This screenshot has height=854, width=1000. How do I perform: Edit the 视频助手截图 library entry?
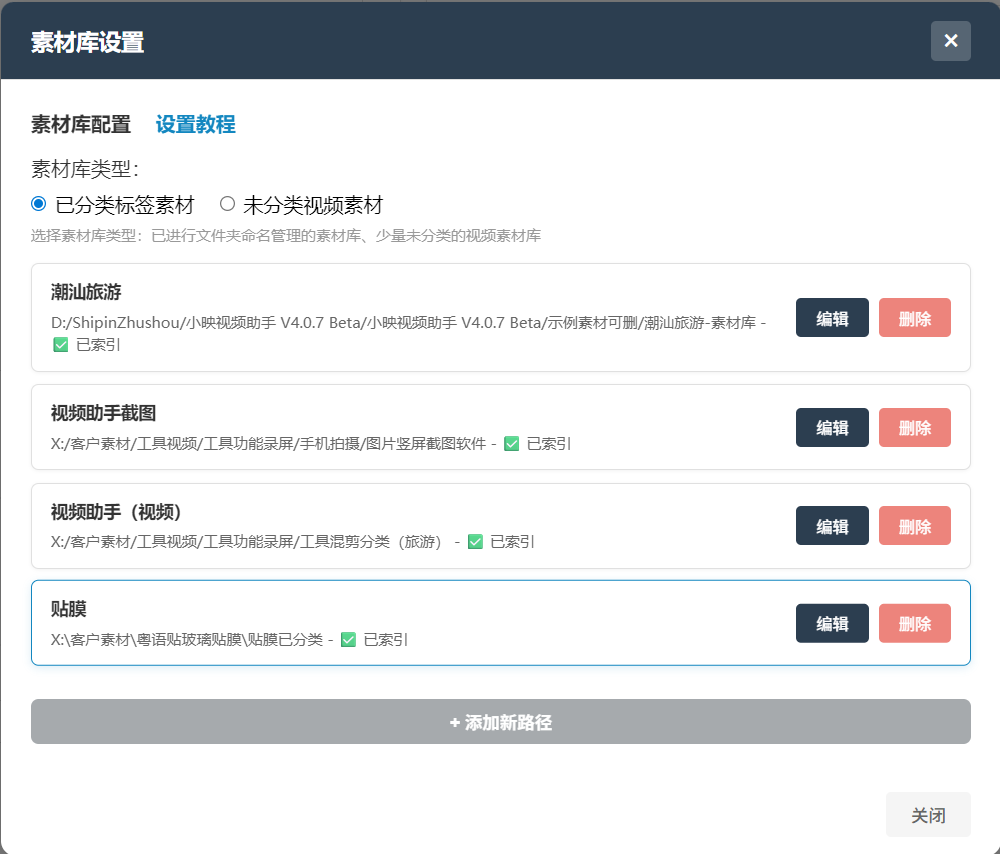coord(832,427)
